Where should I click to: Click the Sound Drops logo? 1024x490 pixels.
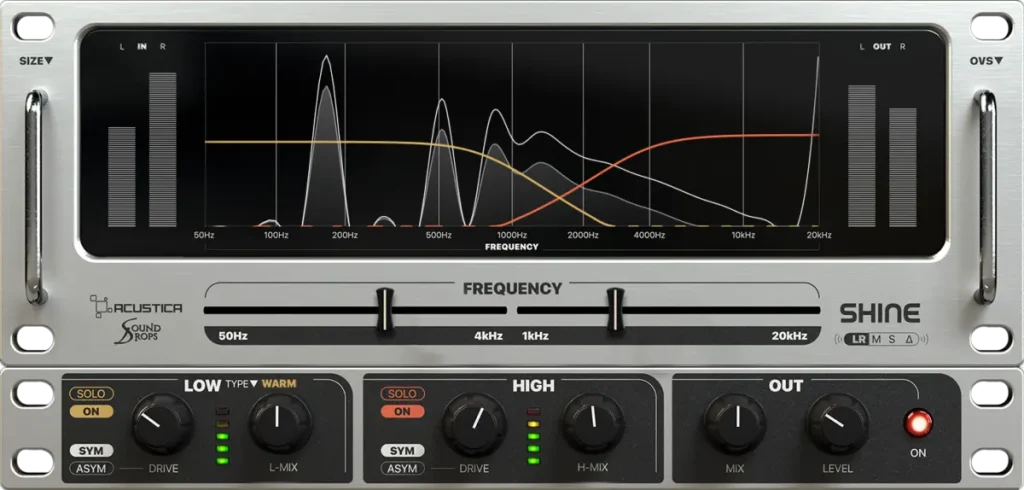(137, 331)
